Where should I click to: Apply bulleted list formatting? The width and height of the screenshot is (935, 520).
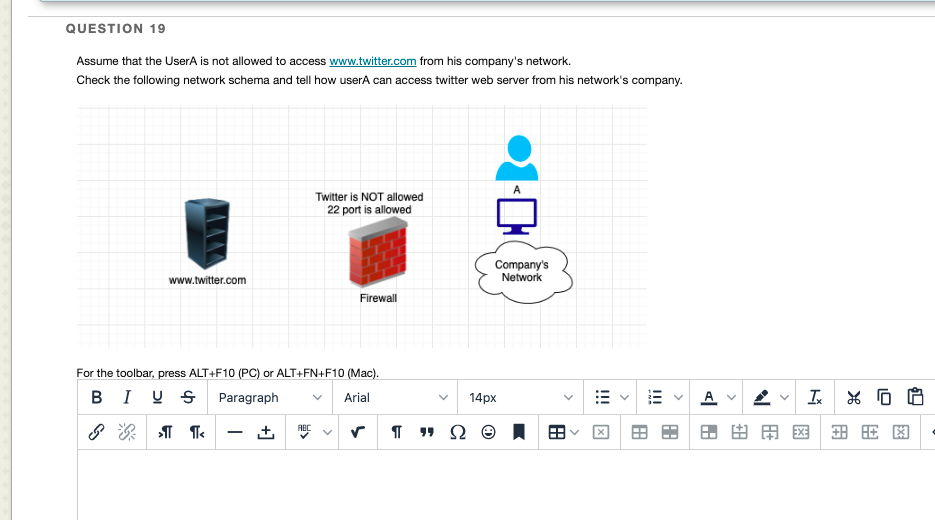point(602,397)
